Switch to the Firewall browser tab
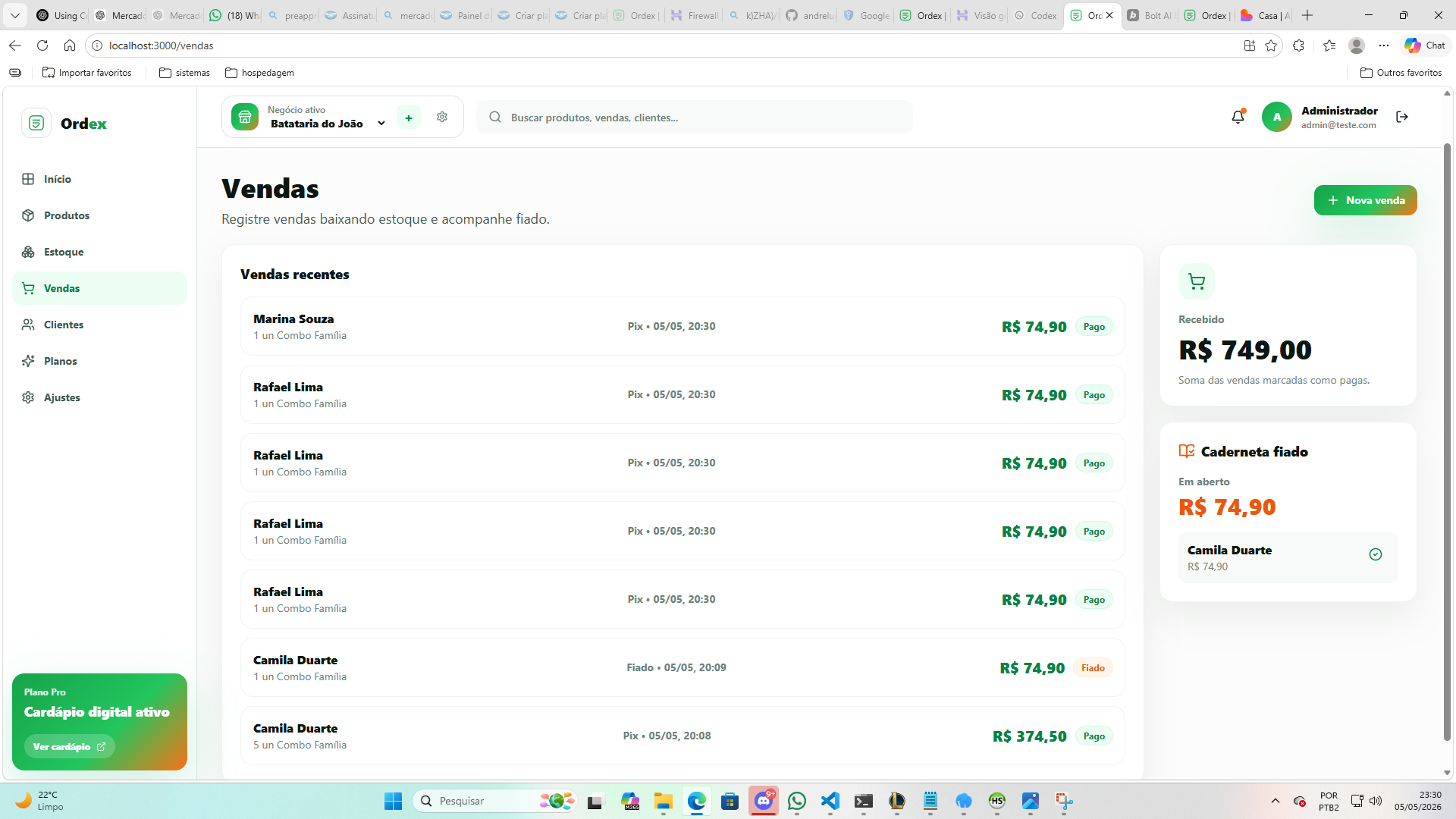Image resolution: width=1456 pixels, height=819 pixels. click(694, 15)
